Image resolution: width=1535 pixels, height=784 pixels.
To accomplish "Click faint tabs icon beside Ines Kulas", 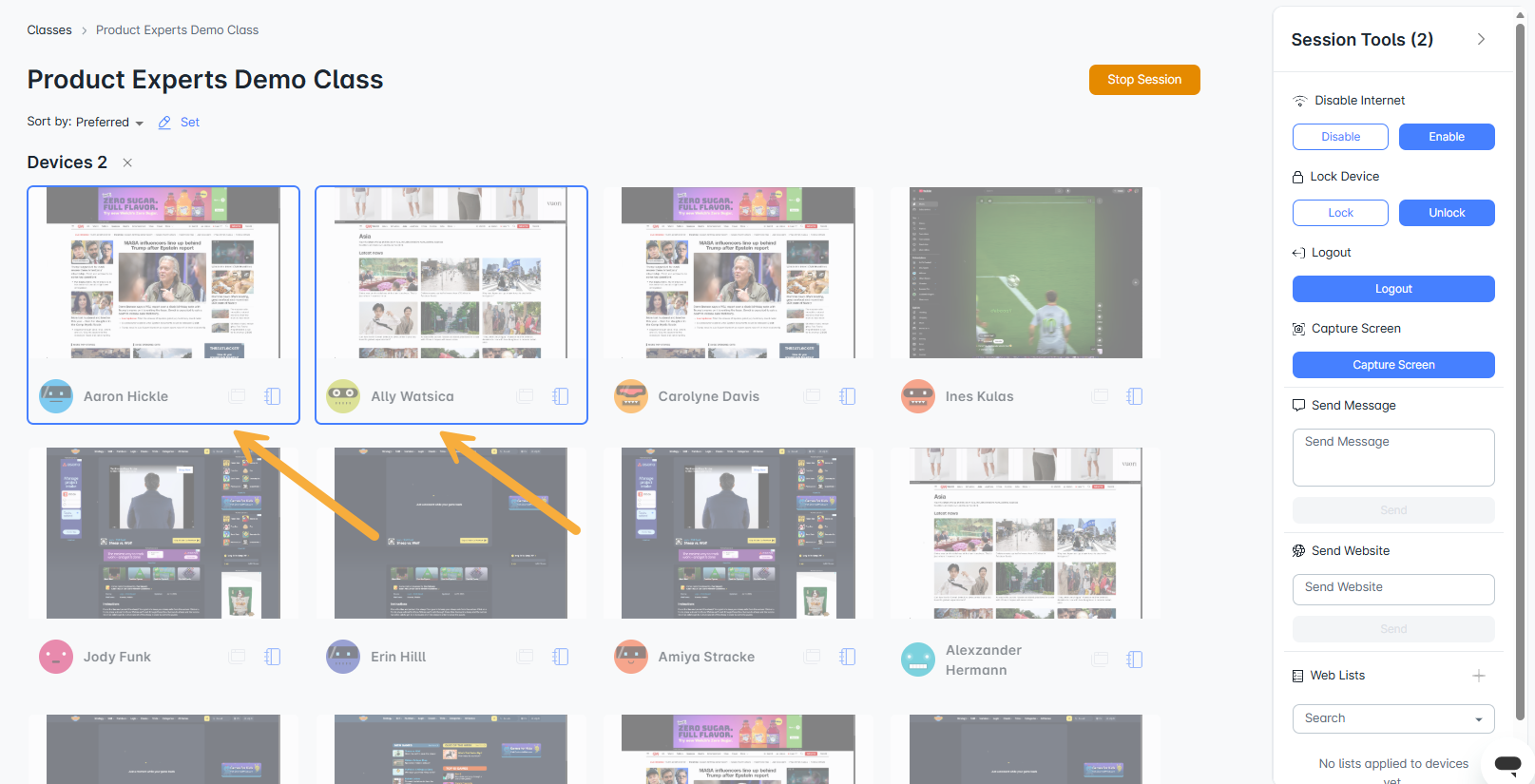I will (x=1100, y=396).
